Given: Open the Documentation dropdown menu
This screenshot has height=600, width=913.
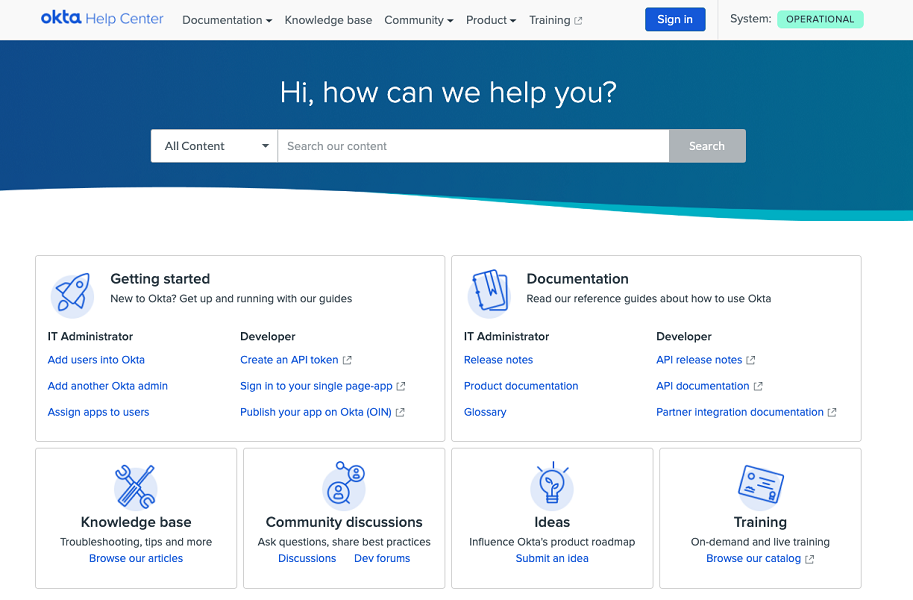Looking at the screenshot, I should tap(227, 20).
